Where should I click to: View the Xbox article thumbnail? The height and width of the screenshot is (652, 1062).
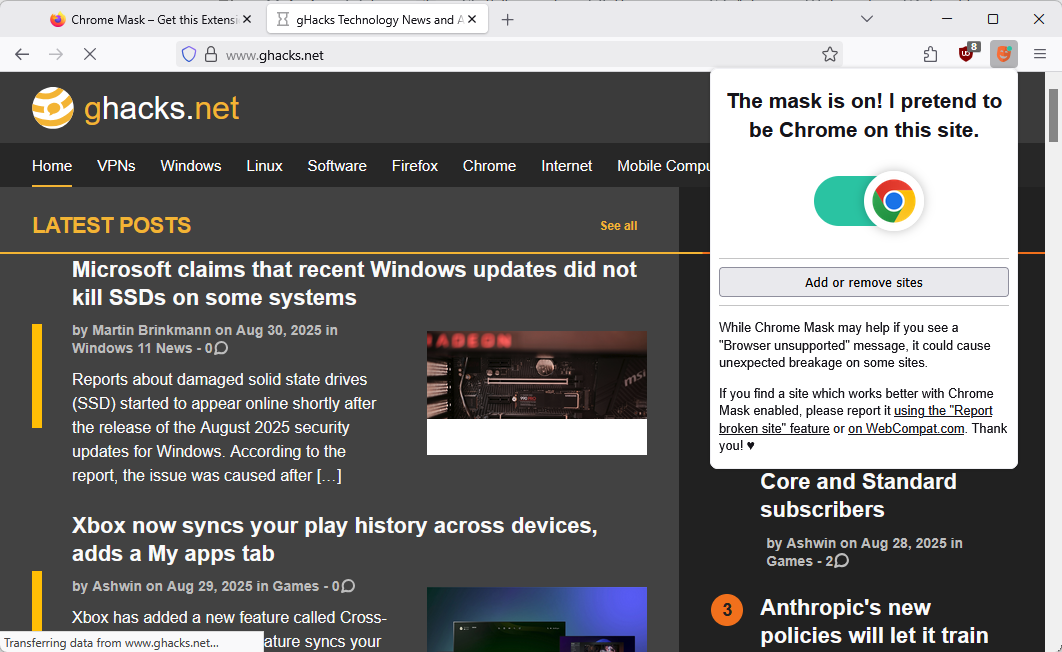536,619
